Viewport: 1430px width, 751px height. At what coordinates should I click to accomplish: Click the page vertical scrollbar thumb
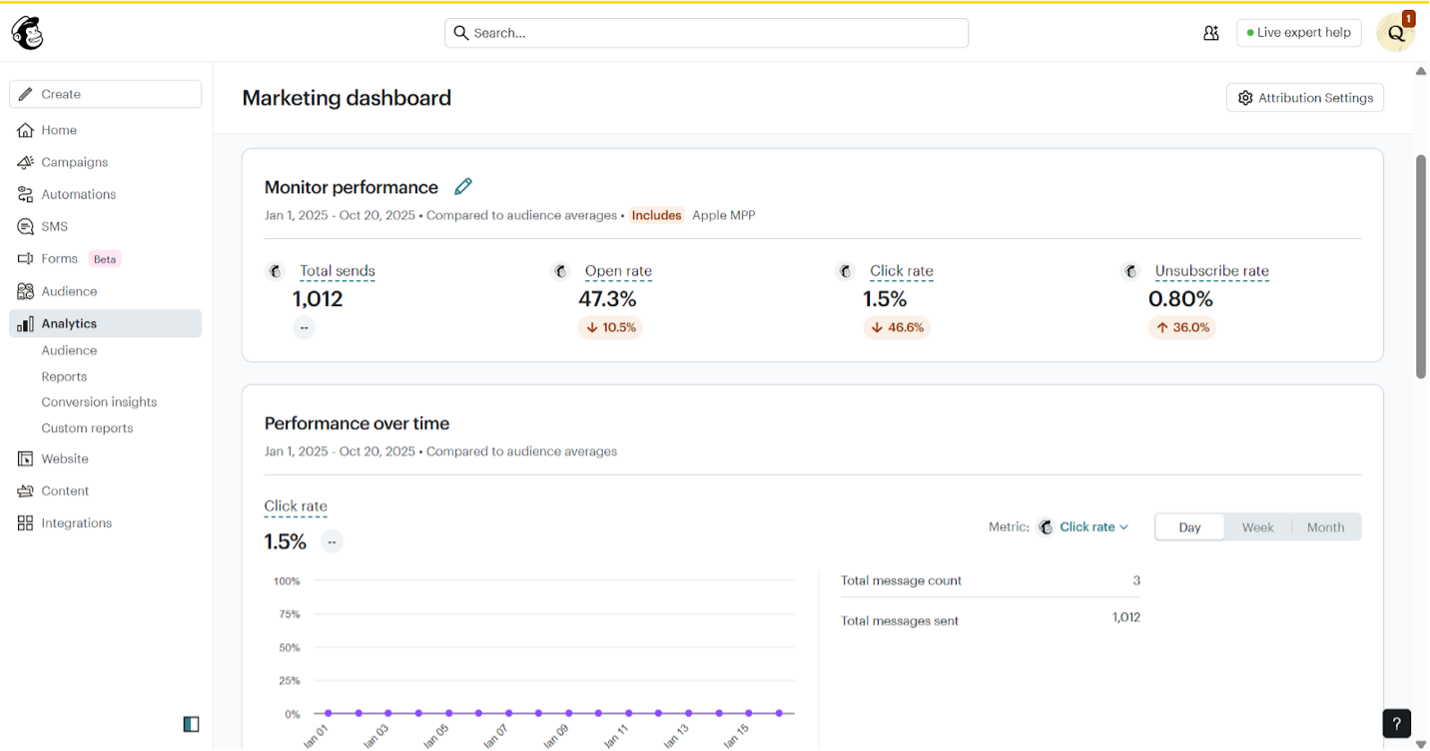(x=1421, y=266)
